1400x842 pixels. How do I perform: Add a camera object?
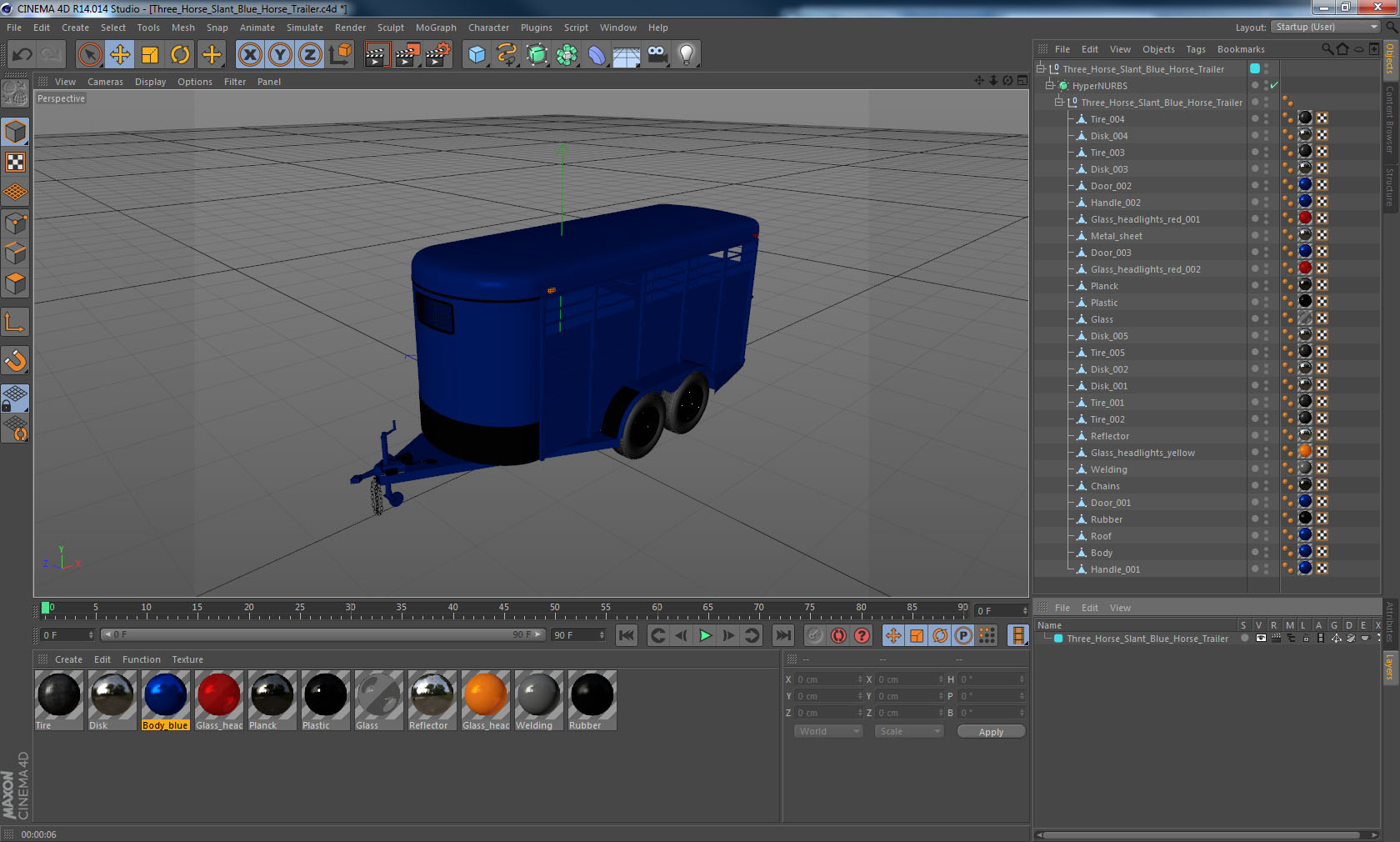[x=657, y=55]
